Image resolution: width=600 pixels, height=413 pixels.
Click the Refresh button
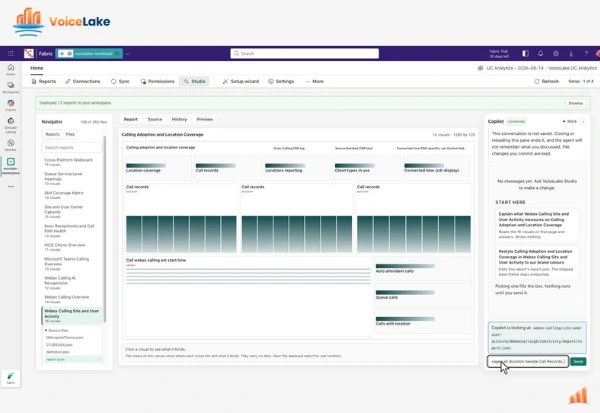546,82
